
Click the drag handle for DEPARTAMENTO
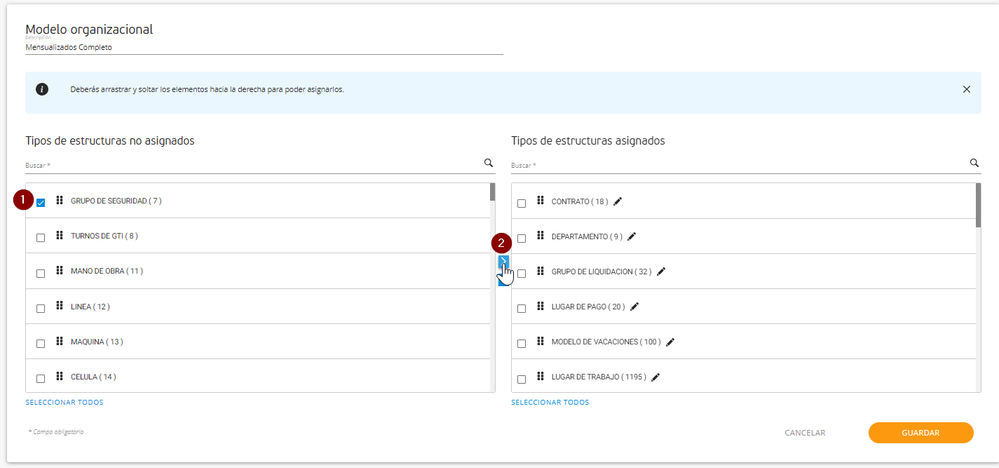point(540,236)
